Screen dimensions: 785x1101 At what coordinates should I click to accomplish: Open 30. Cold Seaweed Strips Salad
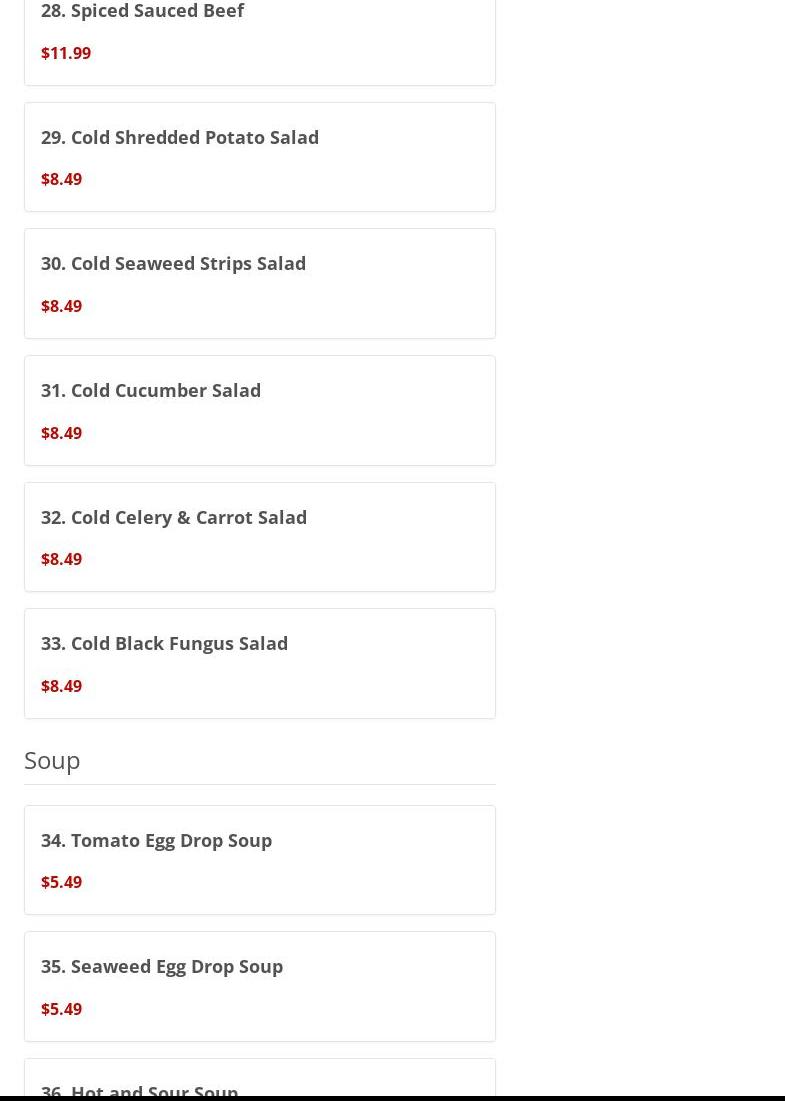pyautogui.click(x=173, y=263)
